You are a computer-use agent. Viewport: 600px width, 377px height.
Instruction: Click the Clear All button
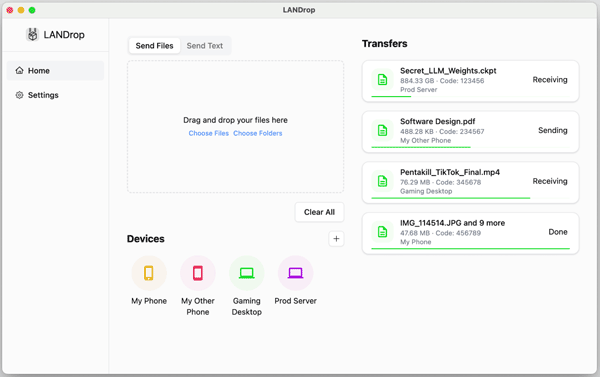click(319, 212)
